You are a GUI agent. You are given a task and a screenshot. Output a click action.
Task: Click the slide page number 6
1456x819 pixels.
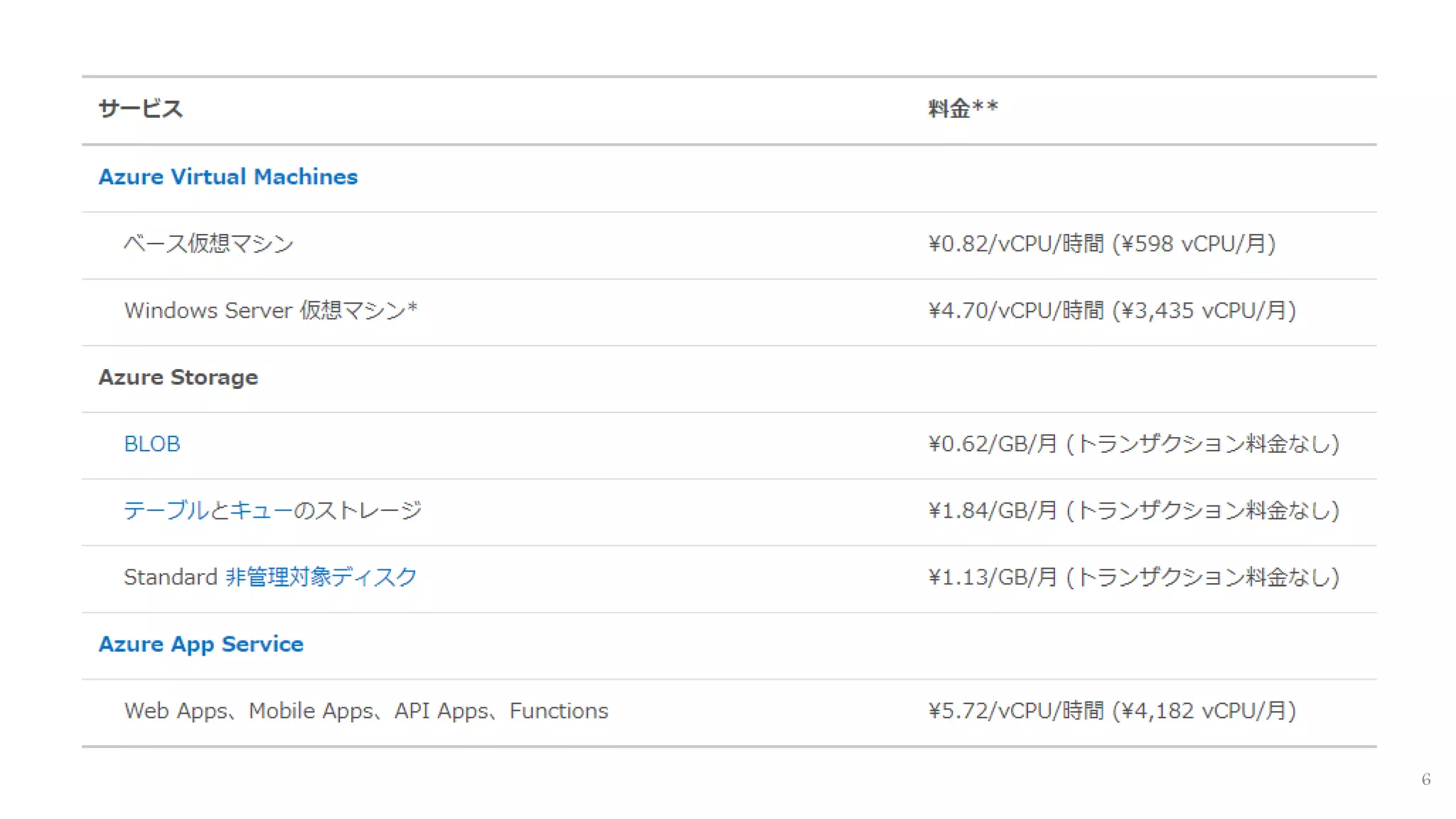pos(1425,779)
